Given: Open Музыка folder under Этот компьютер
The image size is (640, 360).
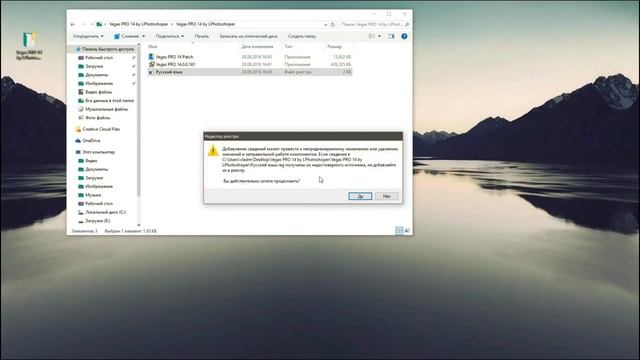Looking at the screenshot, I should click(93, 195).
